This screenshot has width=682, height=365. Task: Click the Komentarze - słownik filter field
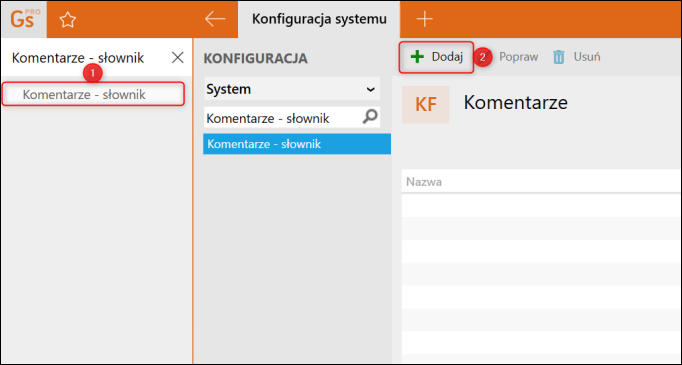tap(283, 118)
